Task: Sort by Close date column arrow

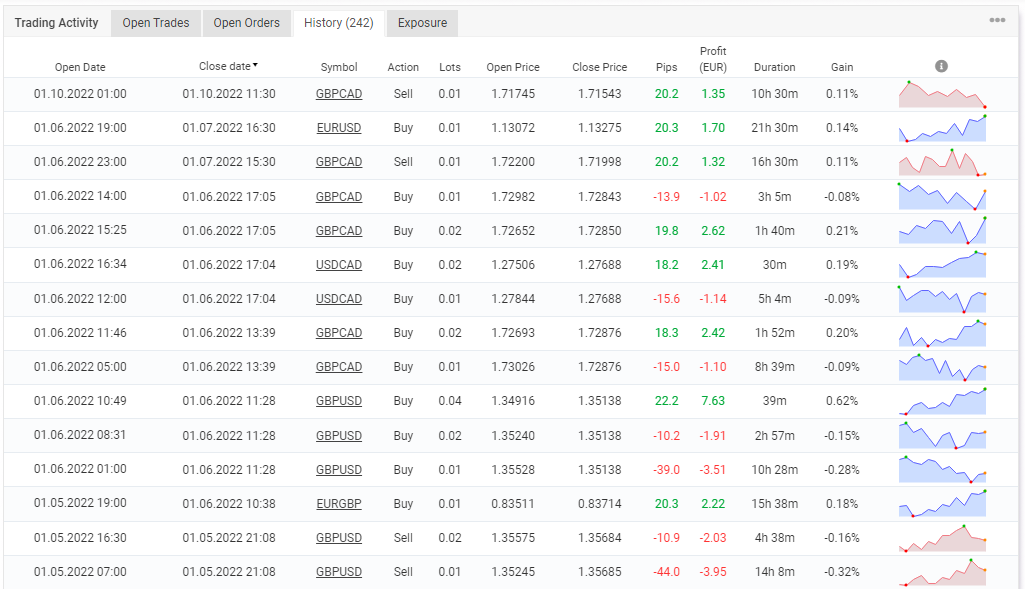Action: [255, 66]
